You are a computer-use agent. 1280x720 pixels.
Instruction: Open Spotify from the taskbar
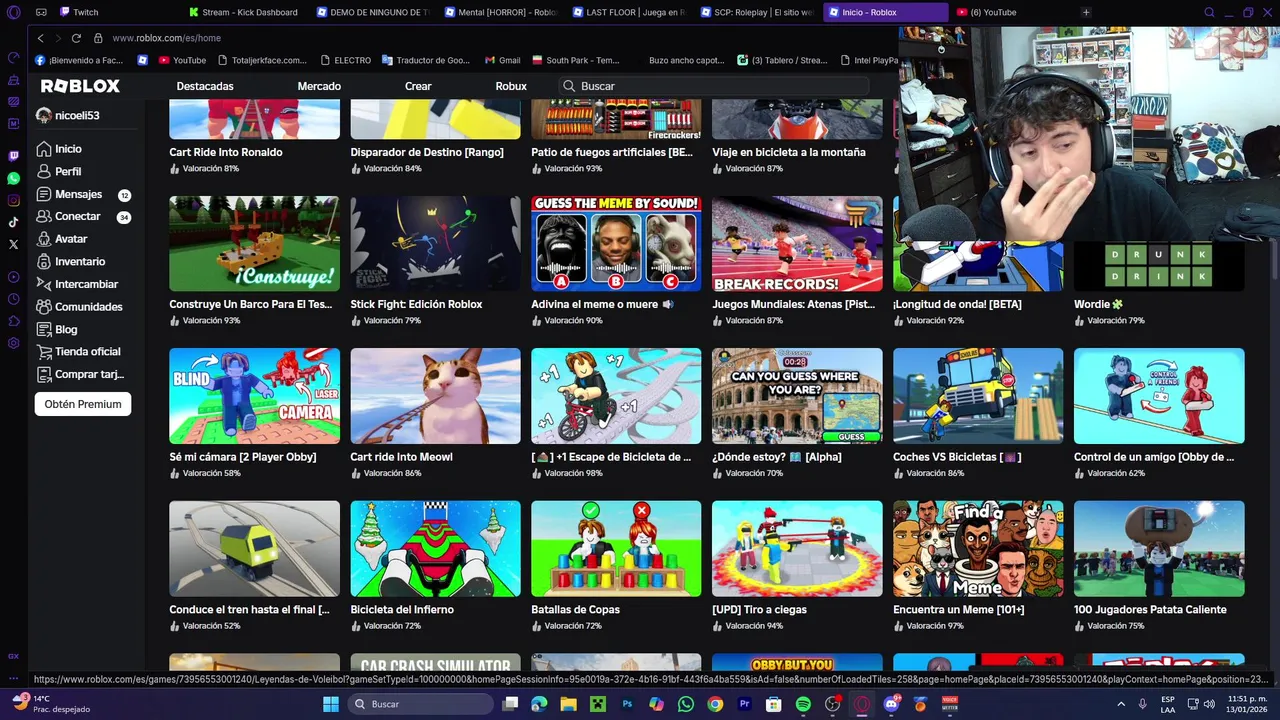(x=803, y=704)
